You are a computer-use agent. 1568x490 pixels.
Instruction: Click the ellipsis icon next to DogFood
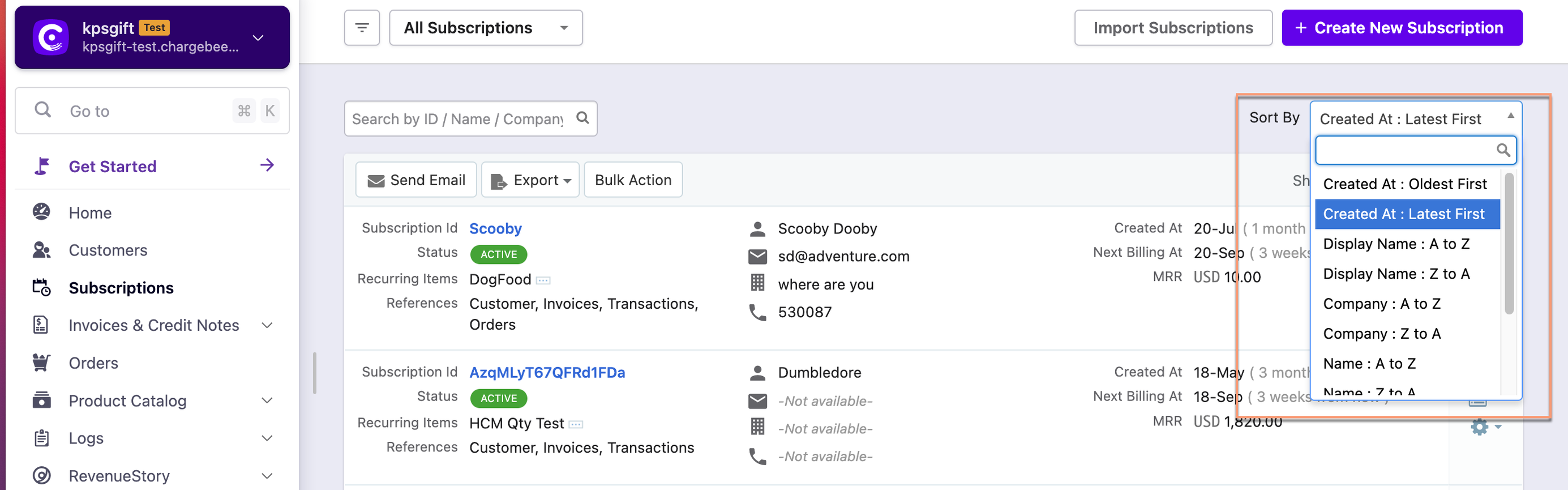(543, 280)
